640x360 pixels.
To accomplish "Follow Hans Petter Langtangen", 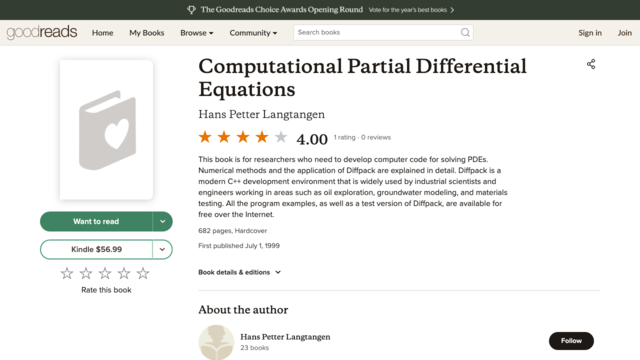I will pos(571,341).
